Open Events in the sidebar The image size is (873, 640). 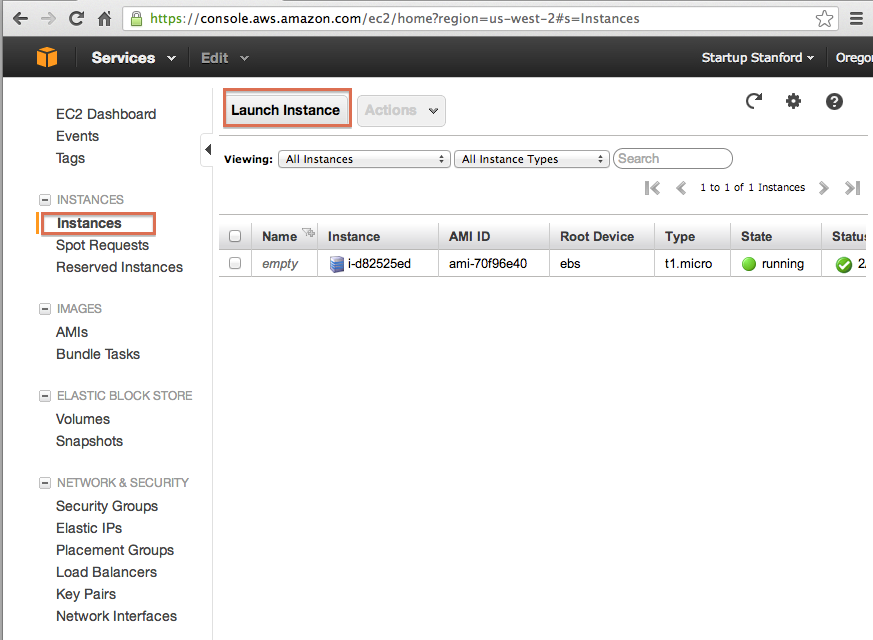[x=77, y=136]
